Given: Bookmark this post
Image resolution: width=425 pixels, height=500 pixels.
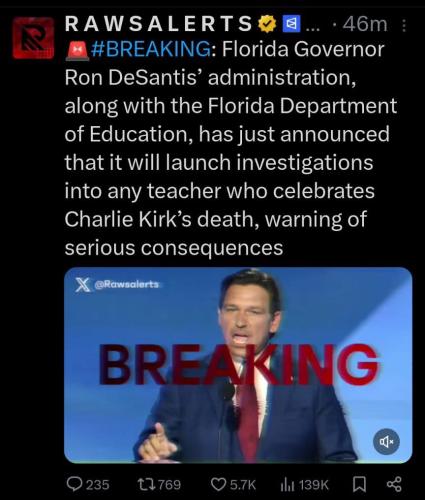Looking at the screenshot, I should point(359,484).
